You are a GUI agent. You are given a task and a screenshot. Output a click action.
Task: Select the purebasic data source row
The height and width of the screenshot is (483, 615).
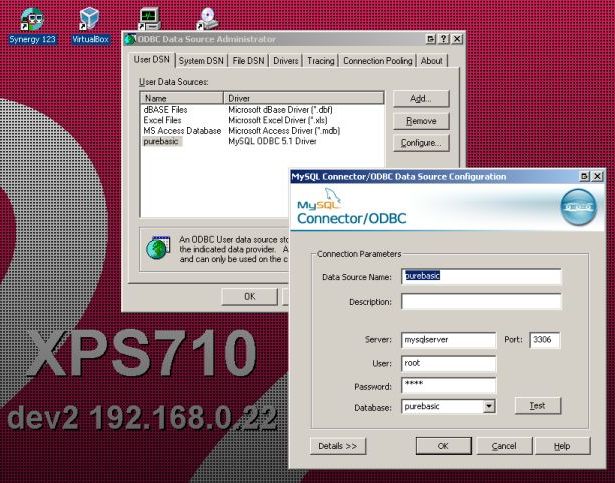161,141
